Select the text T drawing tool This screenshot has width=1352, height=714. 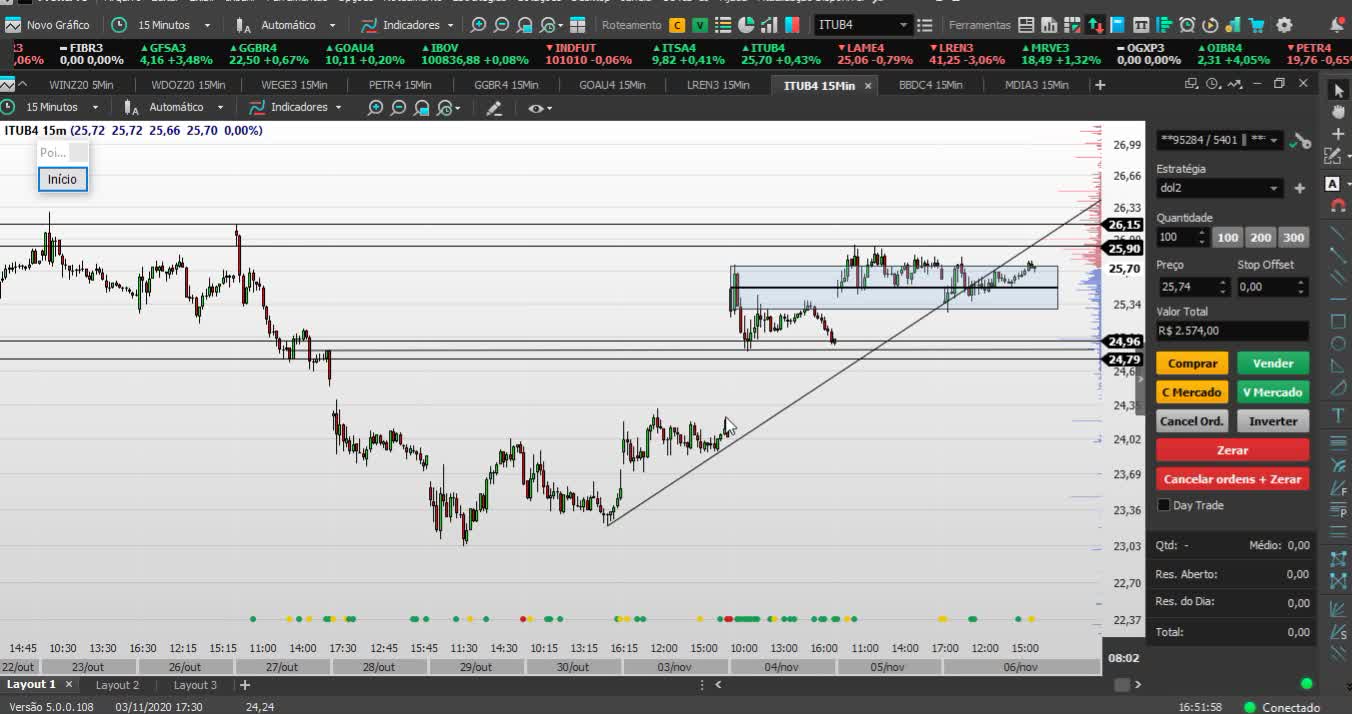pos(1339,415)
